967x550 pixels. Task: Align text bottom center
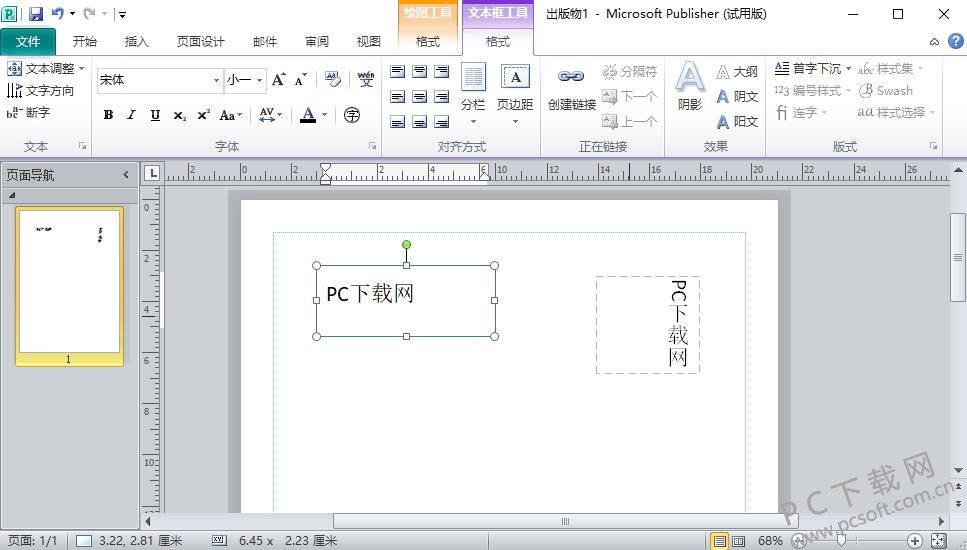click(x=419, y=121)
